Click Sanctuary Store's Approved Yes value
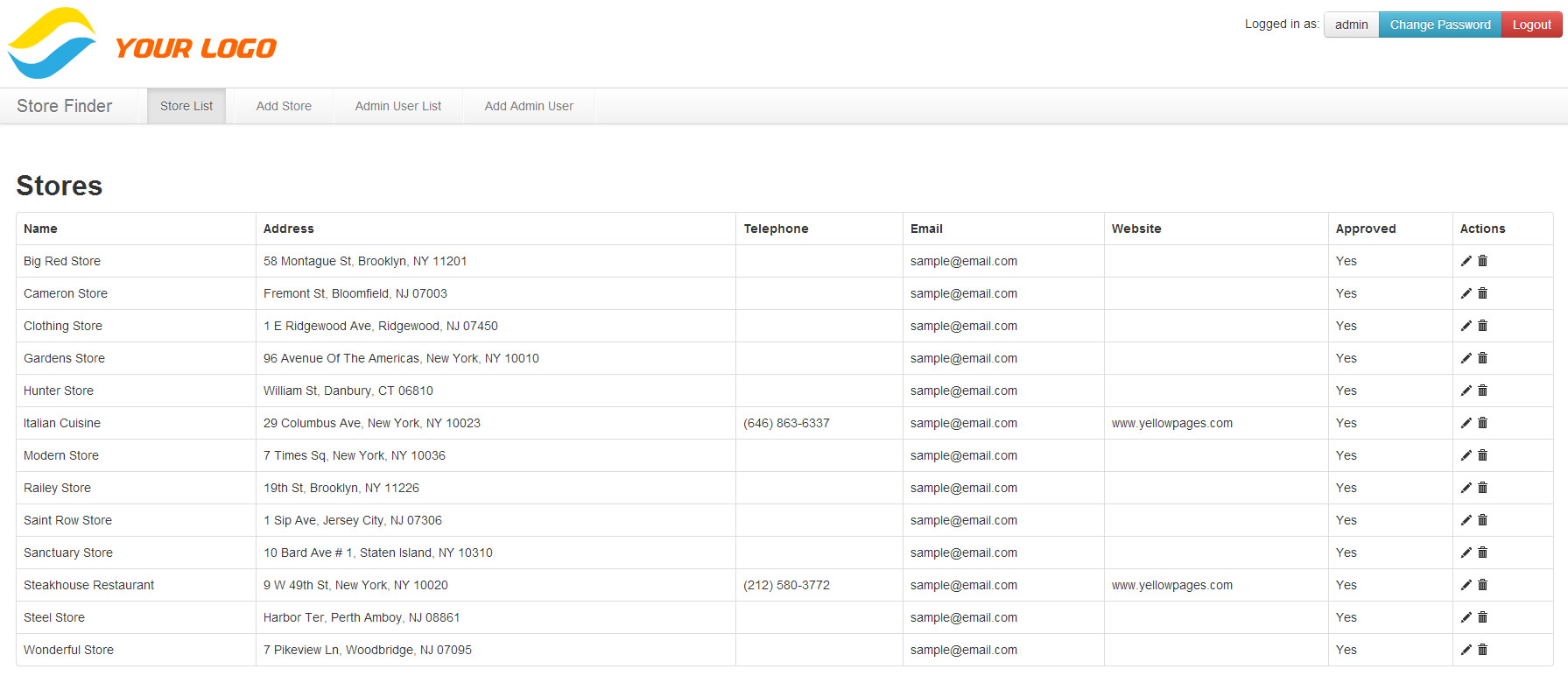Screen dimensions: 1568x676 1347,553
